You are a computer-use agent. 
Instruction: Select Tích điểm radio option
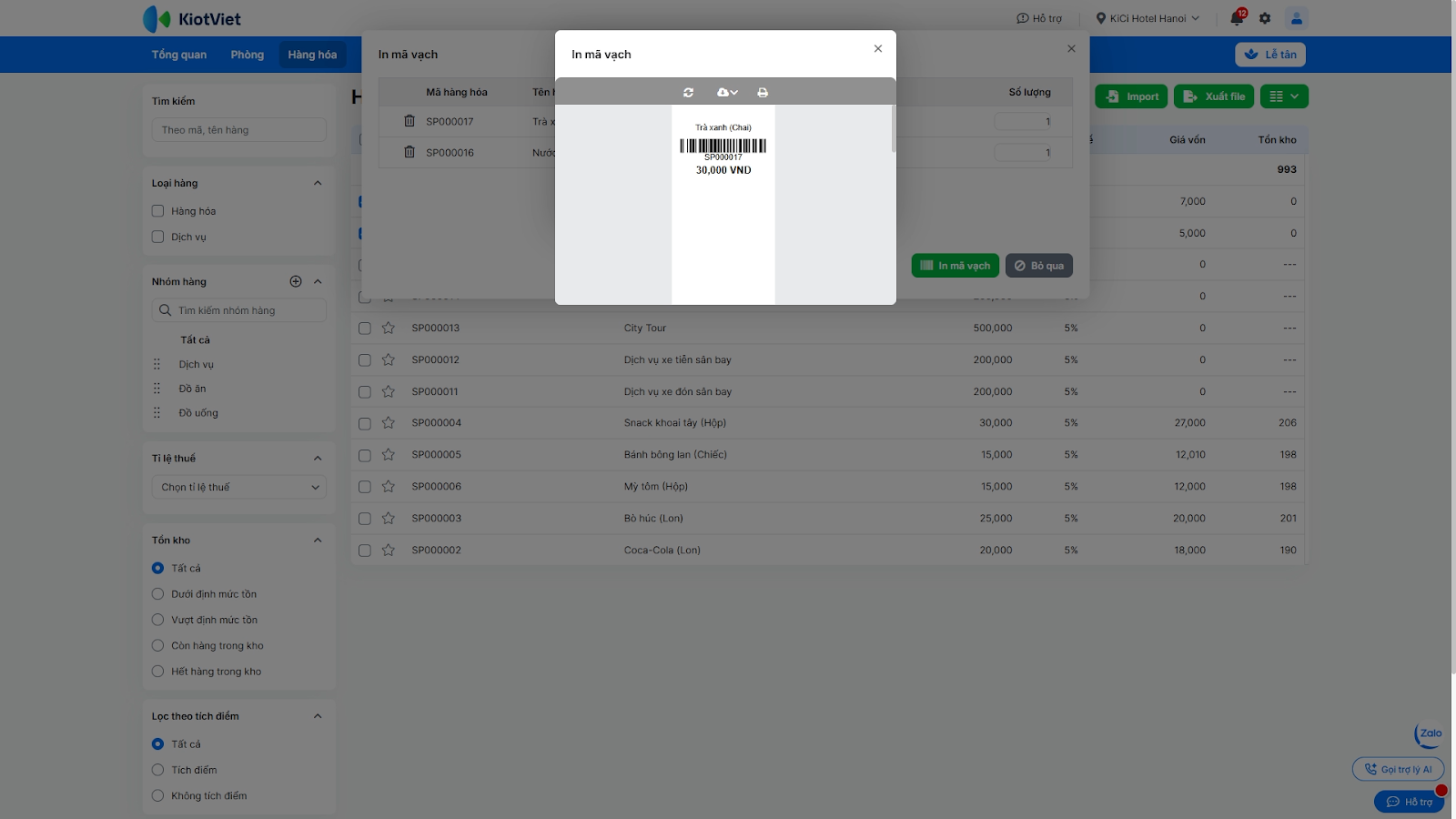click(x=157, y=770)
